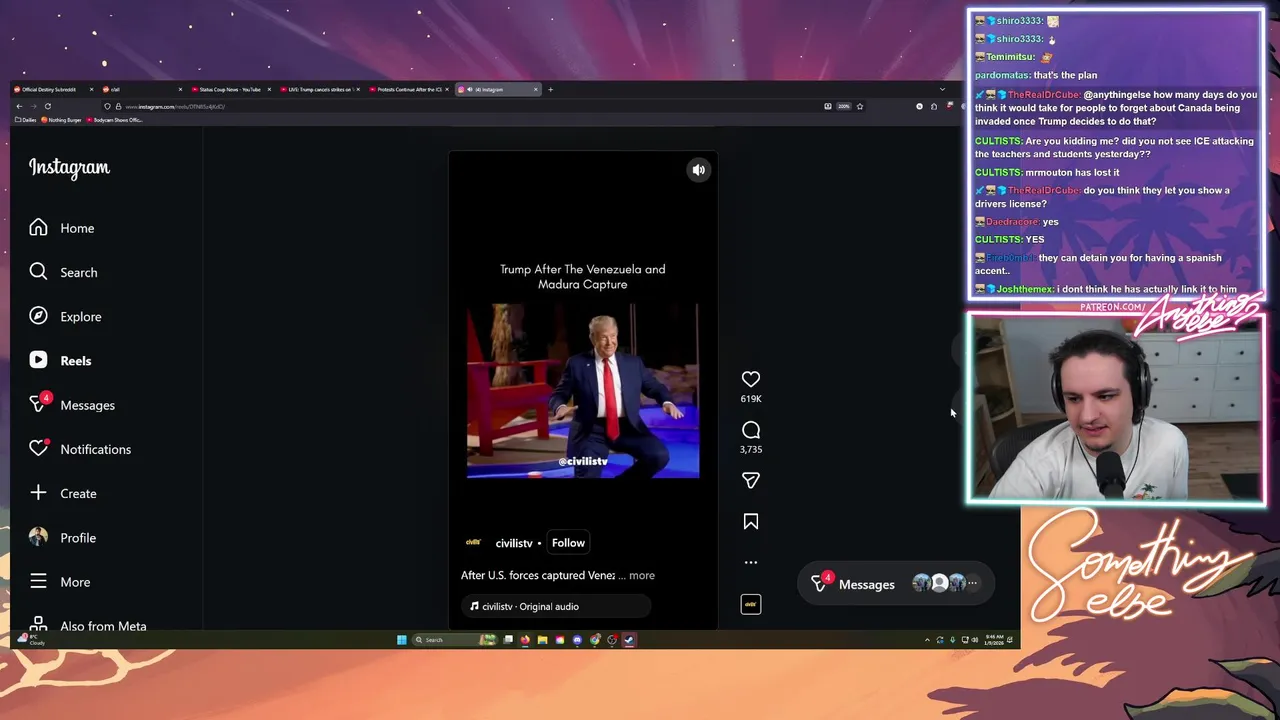Follow the civilistv account
1280x720 pixels.
[568, 543]
